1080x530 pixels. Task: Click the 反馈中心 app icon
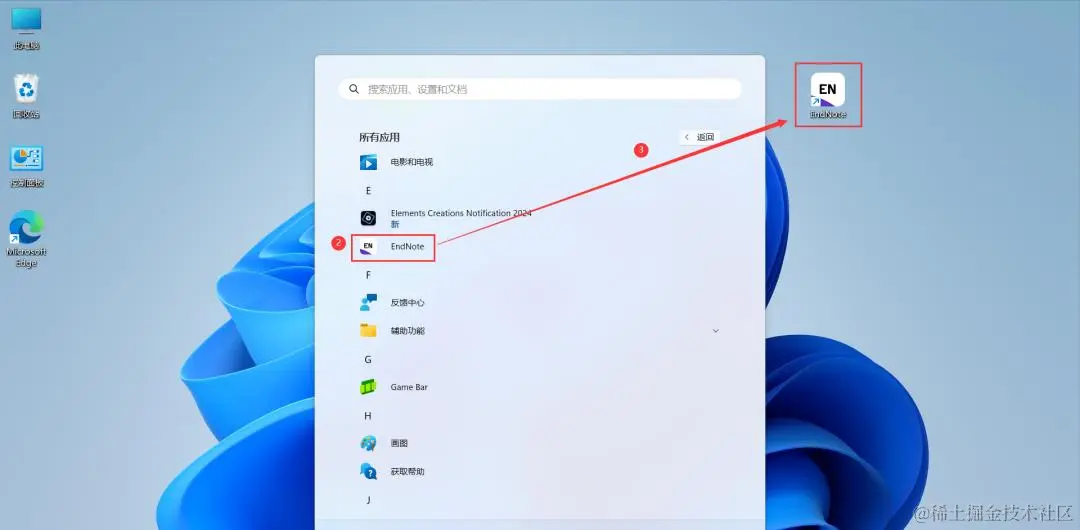pyautogui.click(x=368, y=303)
